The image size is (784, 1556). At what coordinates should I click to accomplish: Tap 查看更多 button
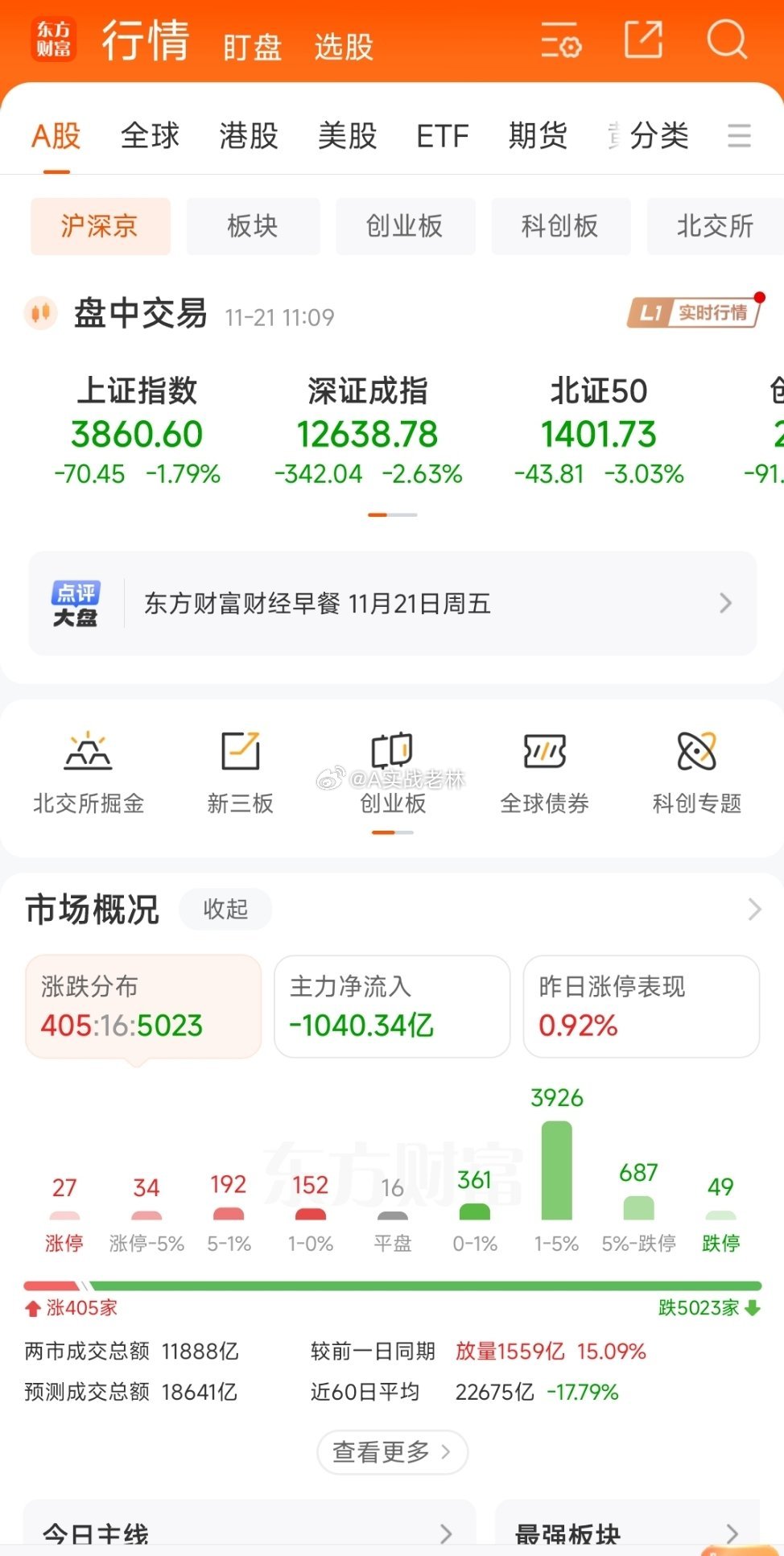(392, 1452)
